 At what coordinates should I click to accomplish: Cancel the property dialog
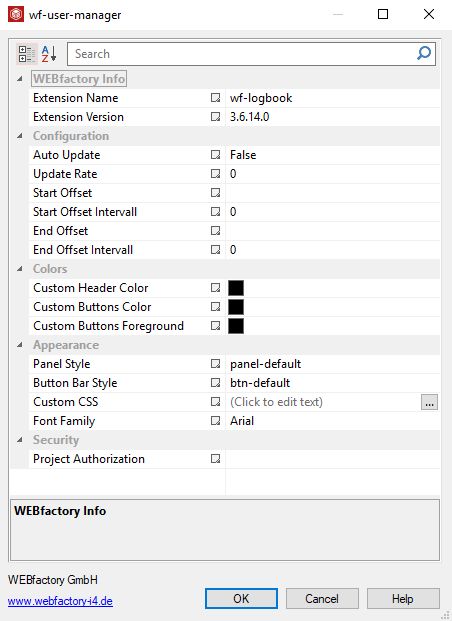point(322,598)
